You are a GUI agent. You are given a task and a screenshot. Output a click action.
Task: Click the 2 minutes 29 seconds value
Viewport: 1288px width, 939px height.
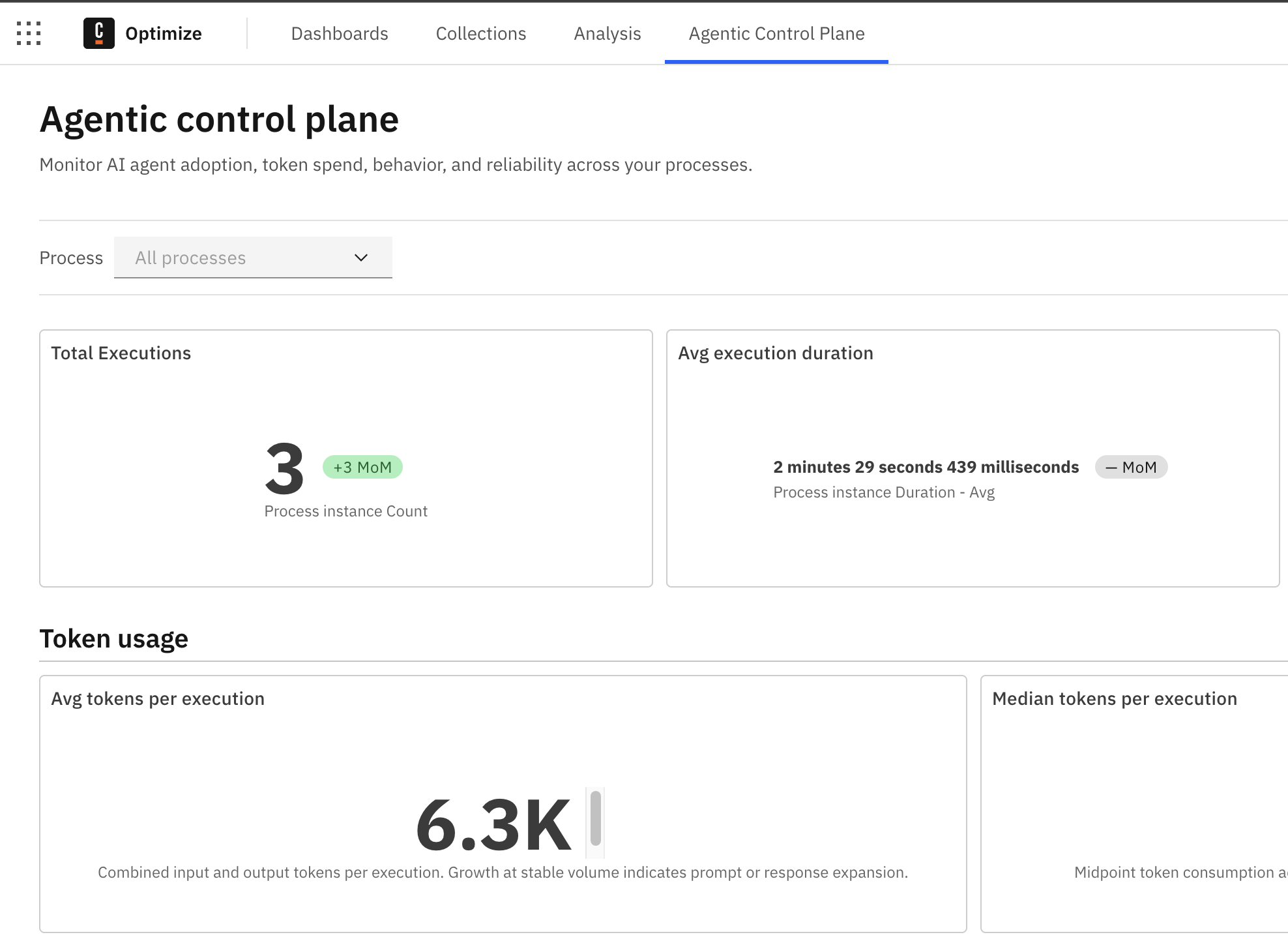[926, 467]
